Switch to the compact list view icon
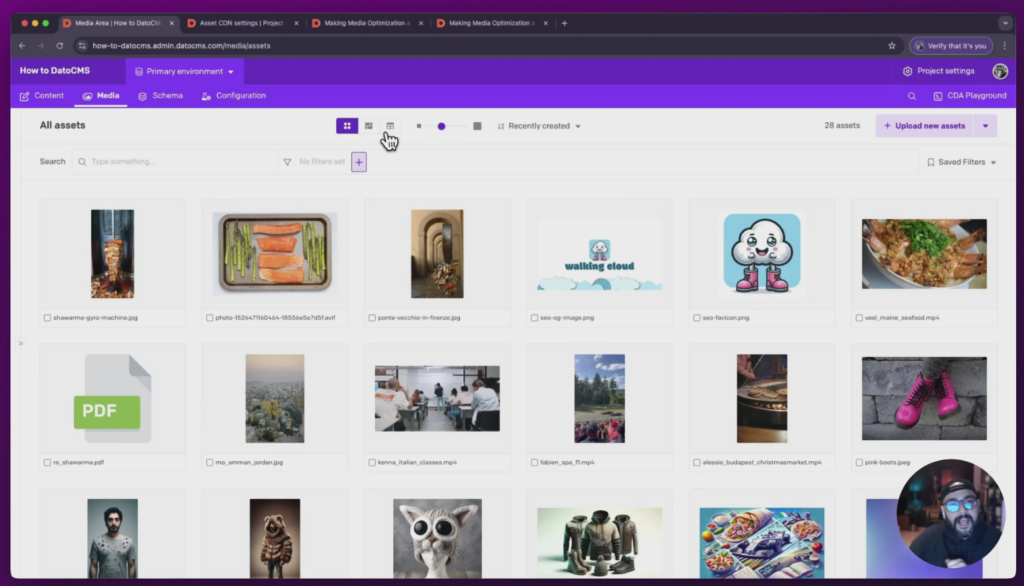Viewport: 1024px width, 586px height. click(369, 126)
